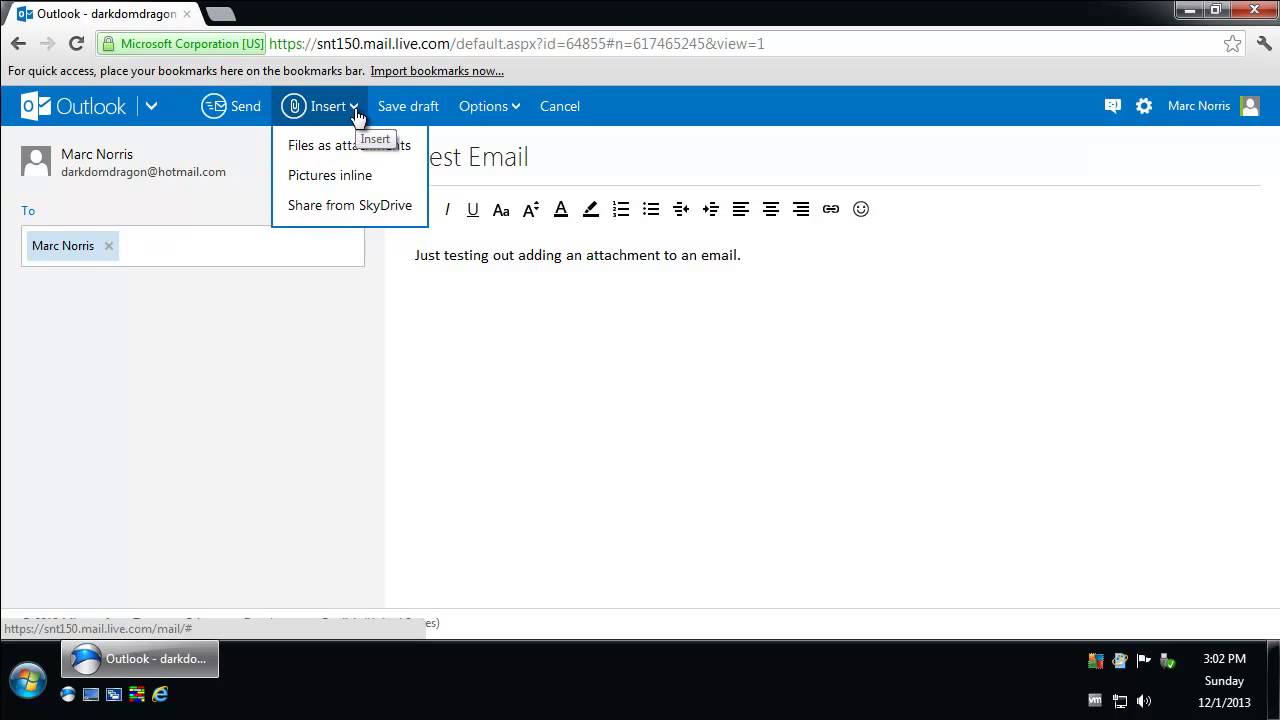Cancel the email composition

(x=560, y=106)
